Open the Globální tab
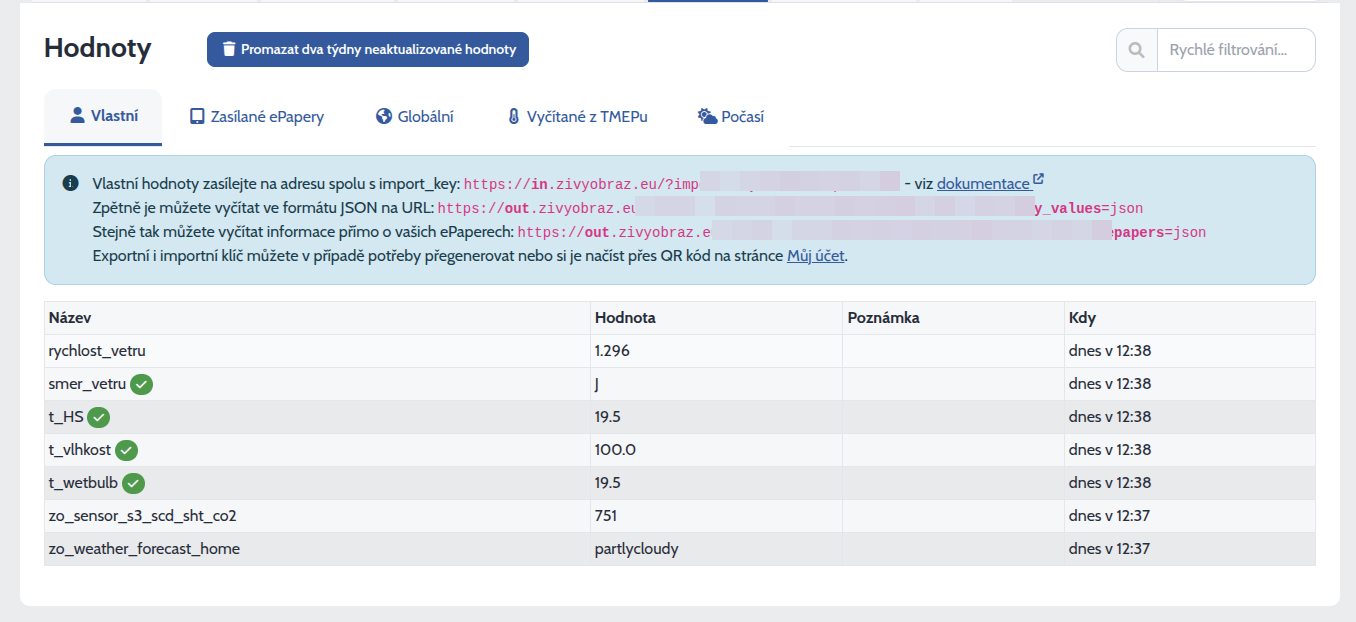Image resolution: width=1356 pixels, height=622 pixels. tap(415, 117)
